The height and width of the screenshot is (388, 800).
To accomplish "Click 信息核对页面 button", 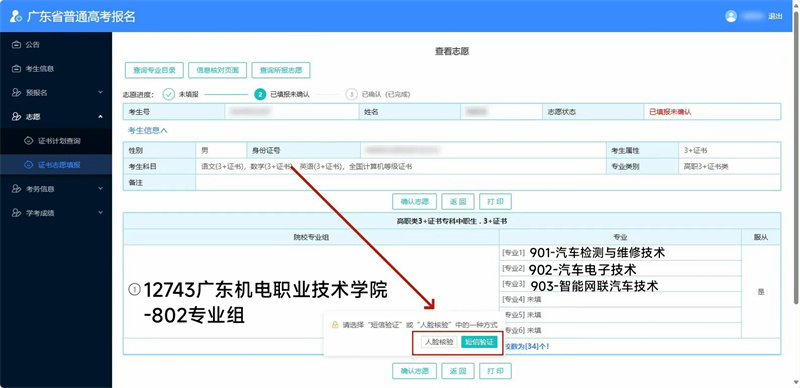I will click(217, 70).
